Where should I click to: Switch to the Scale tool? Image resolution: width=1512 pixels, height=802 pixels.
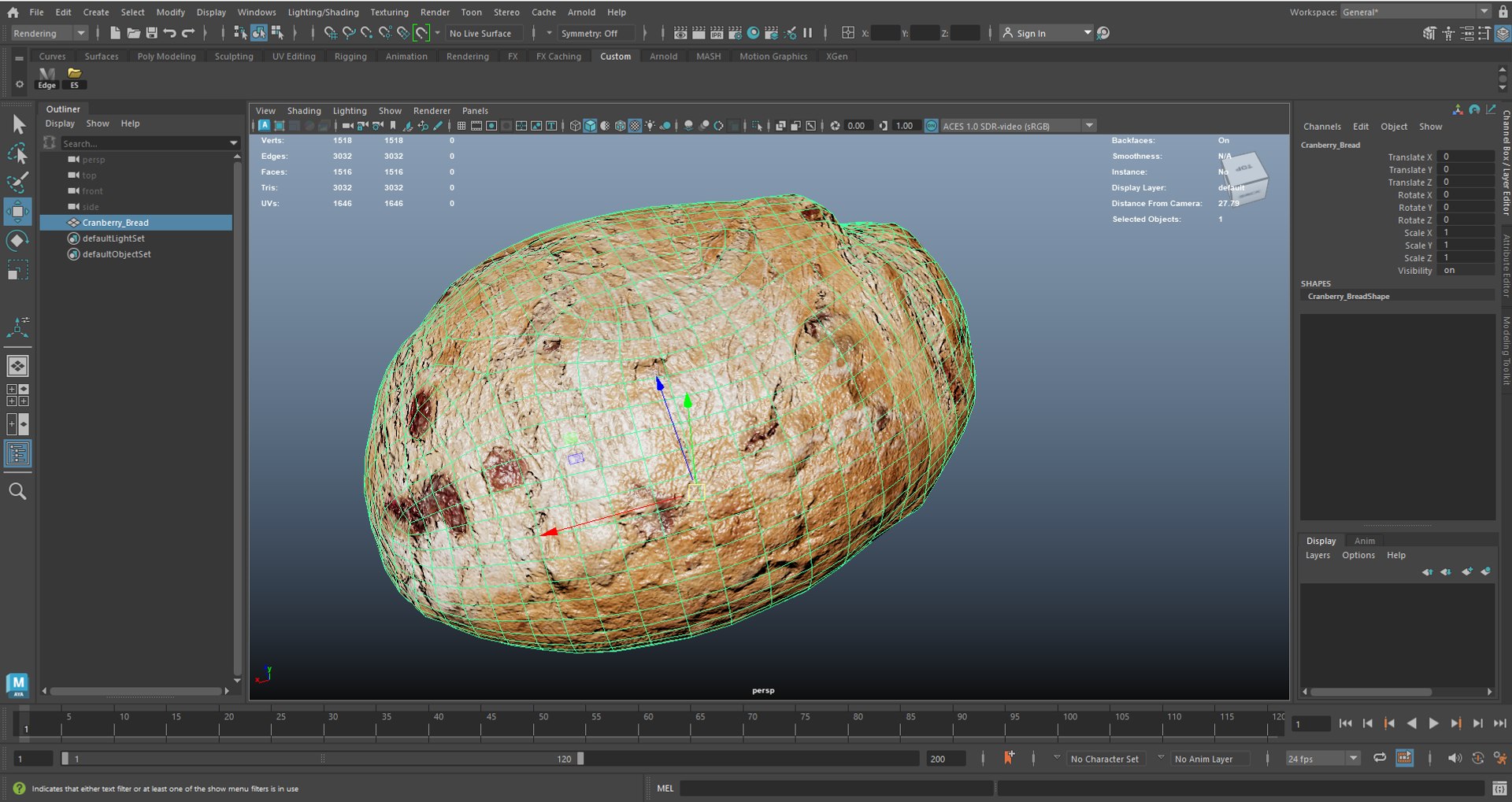[17, 271]
